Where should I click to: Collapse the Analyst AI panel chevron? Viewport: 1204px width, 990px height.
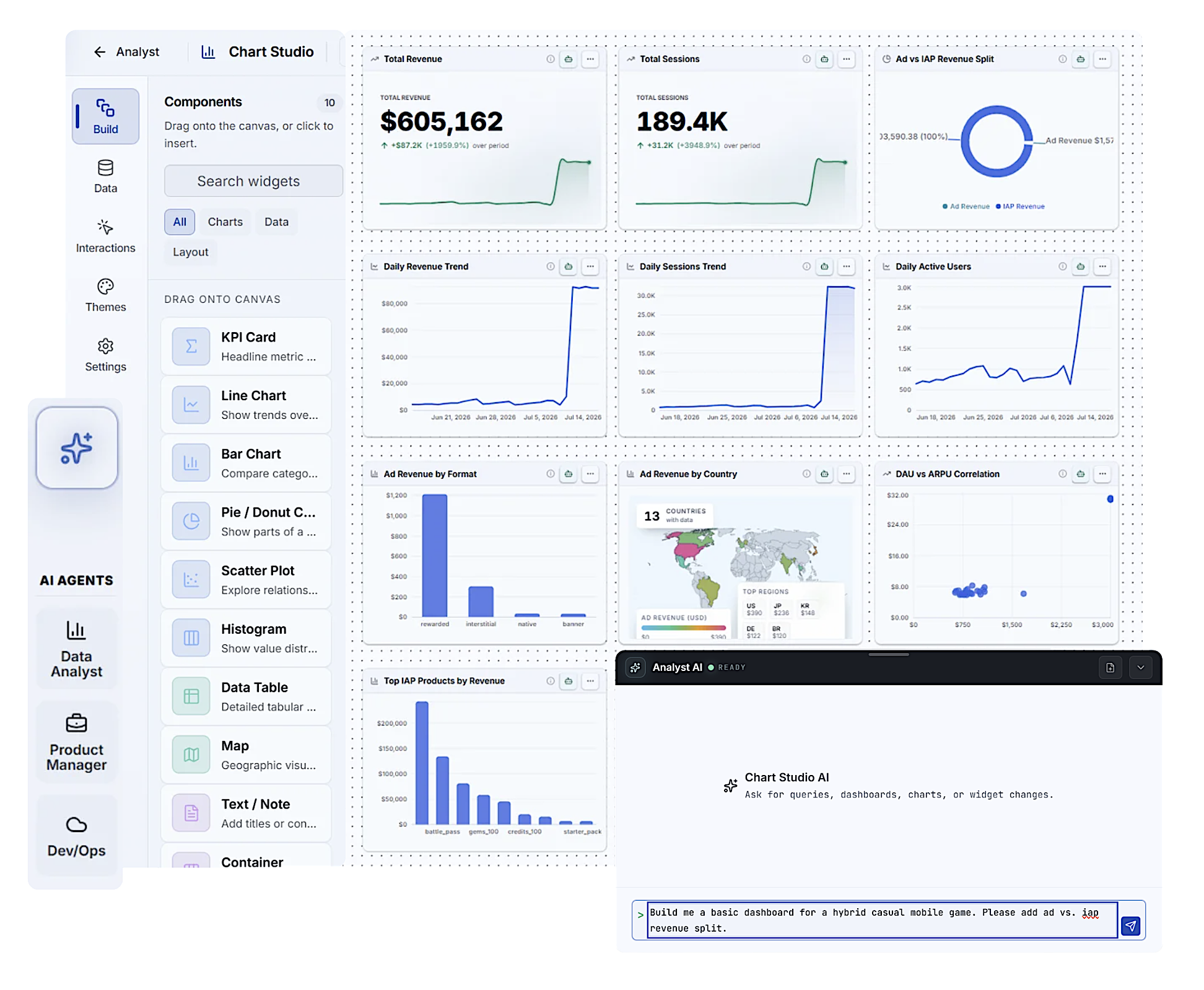[1141, 667]
